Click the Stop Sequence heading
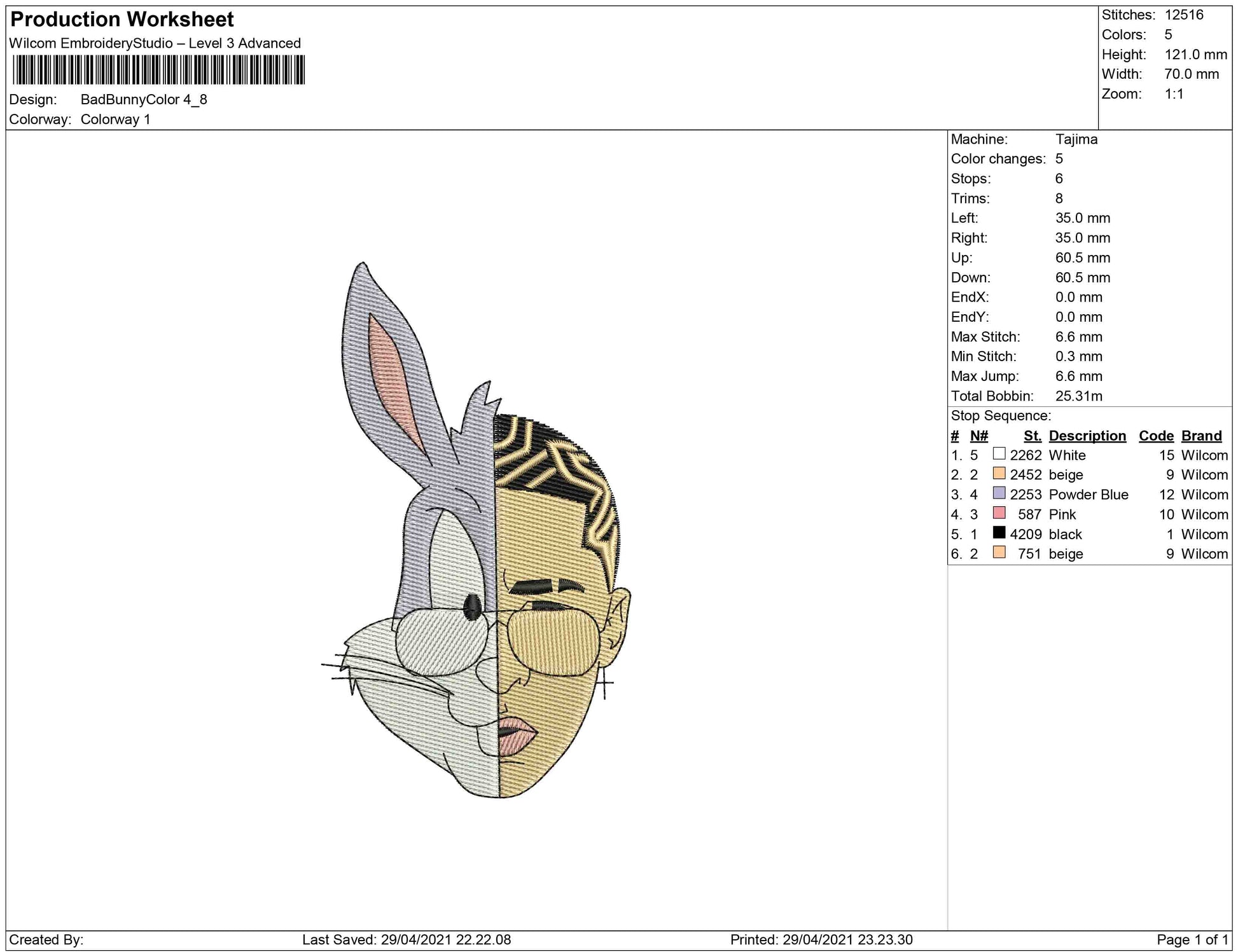1238x952 pixels. pos(1000,416)
